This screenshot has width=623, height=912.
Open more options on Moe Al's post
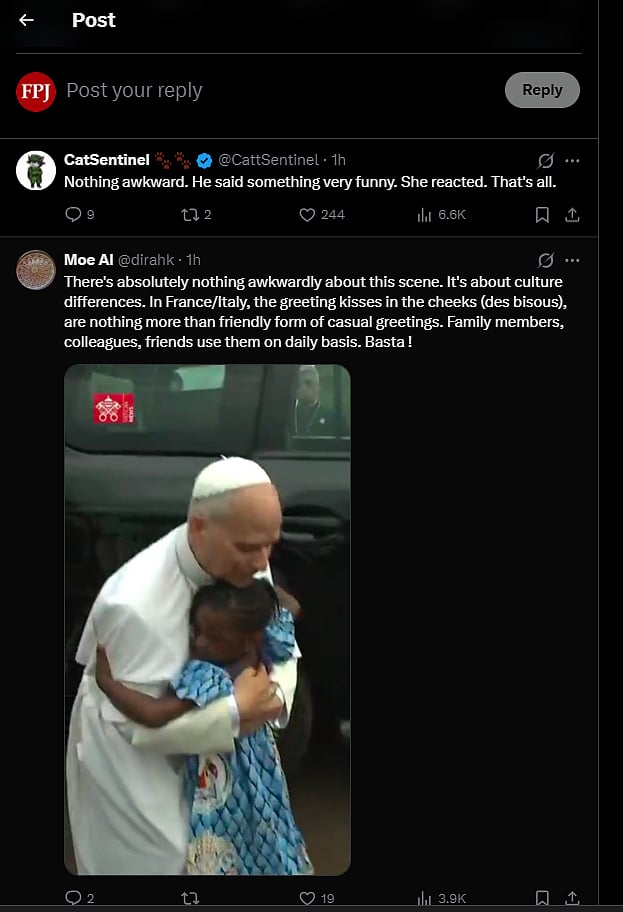[x=572, y=260]
